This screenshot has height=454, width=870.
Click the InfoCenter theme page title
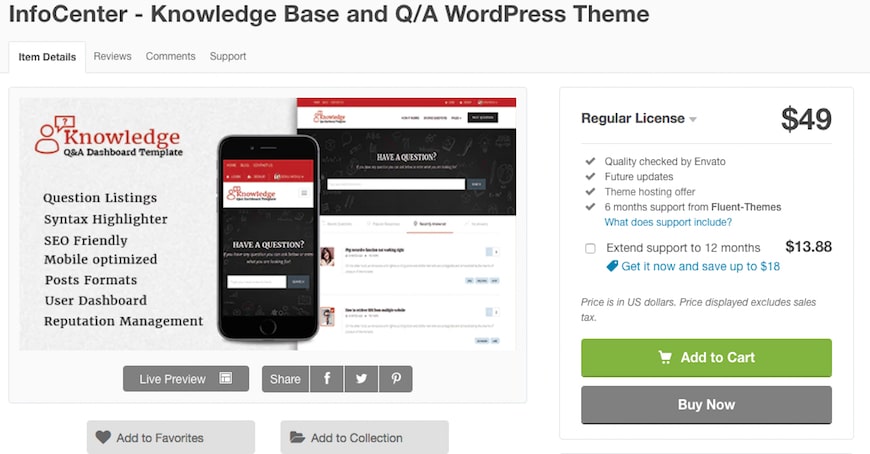(x=329, y=13)
